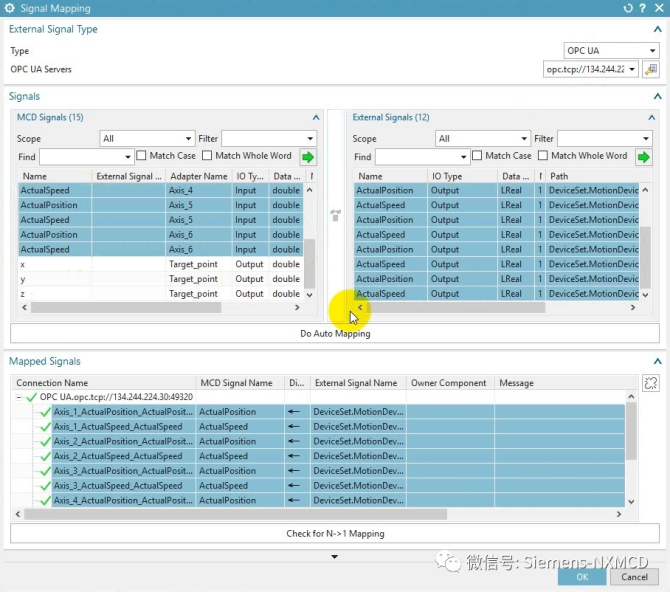Click the dialog settings gear icon

coord(9,8)
